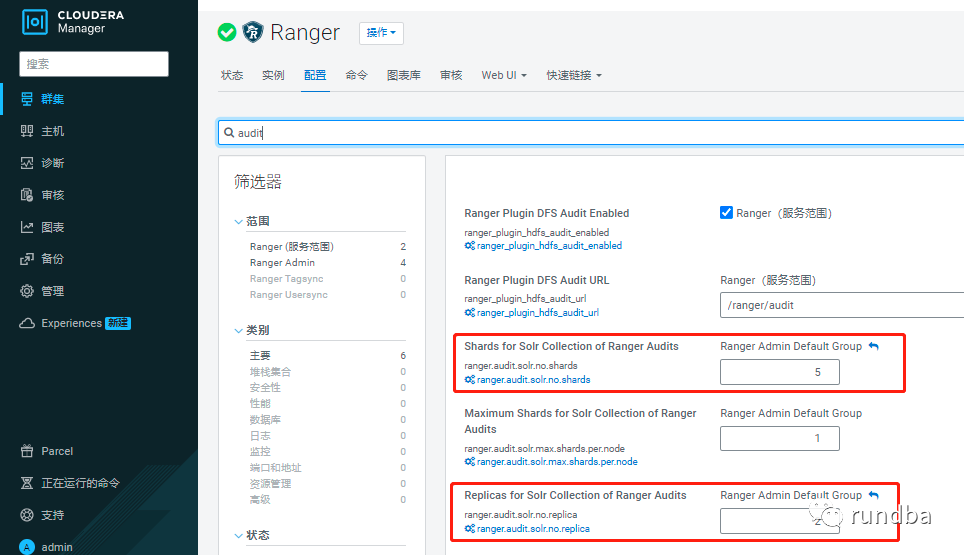Click the Cloudera Manager logo icon
This screenshot has width=964, height=555.
(x=34, y=22)
